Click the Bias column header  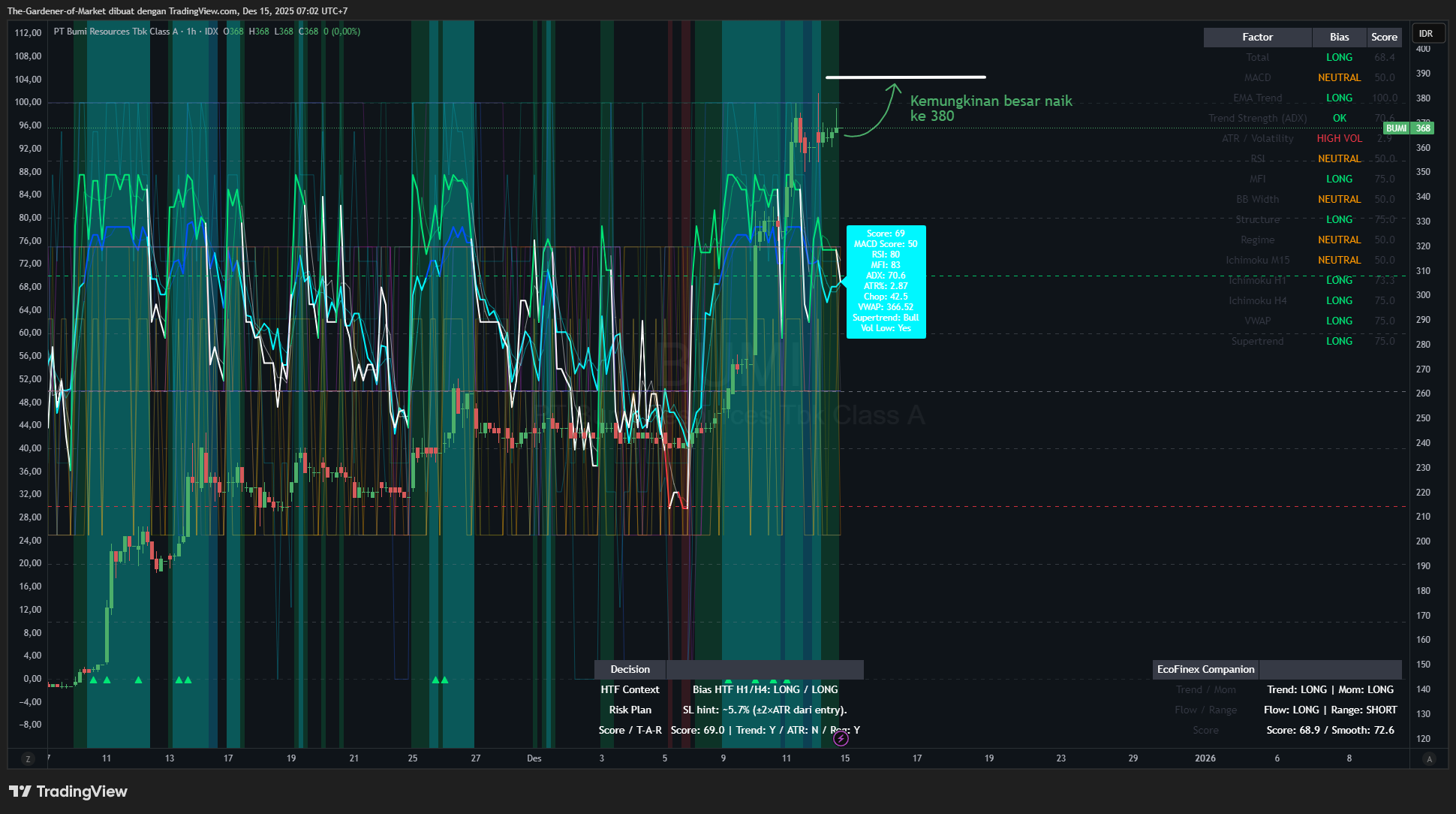pyautogui.click(x=1339, y=37)
